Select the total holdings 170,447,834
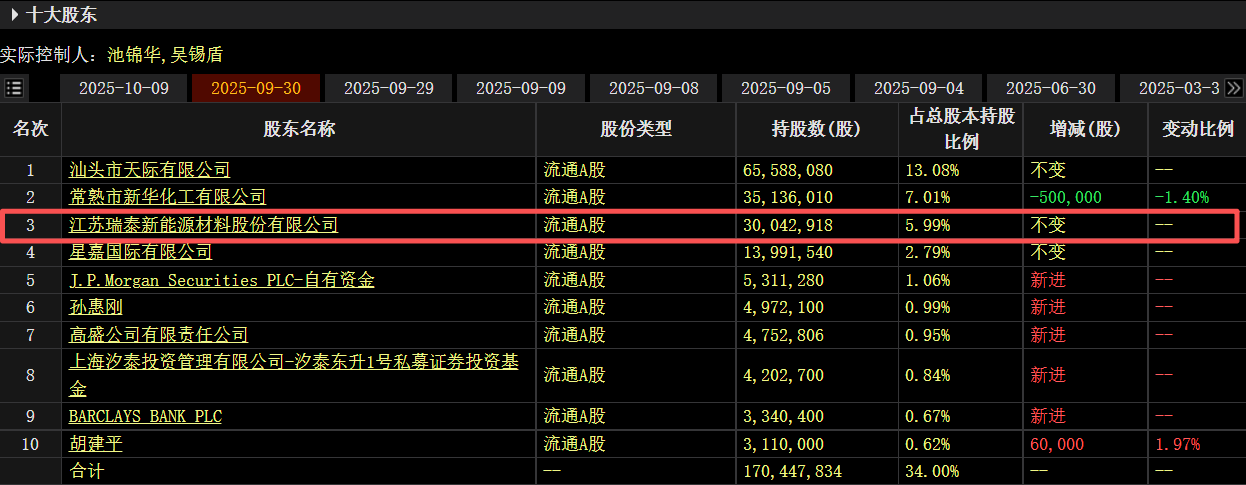Screen dimensions: 1246x485 792,471
